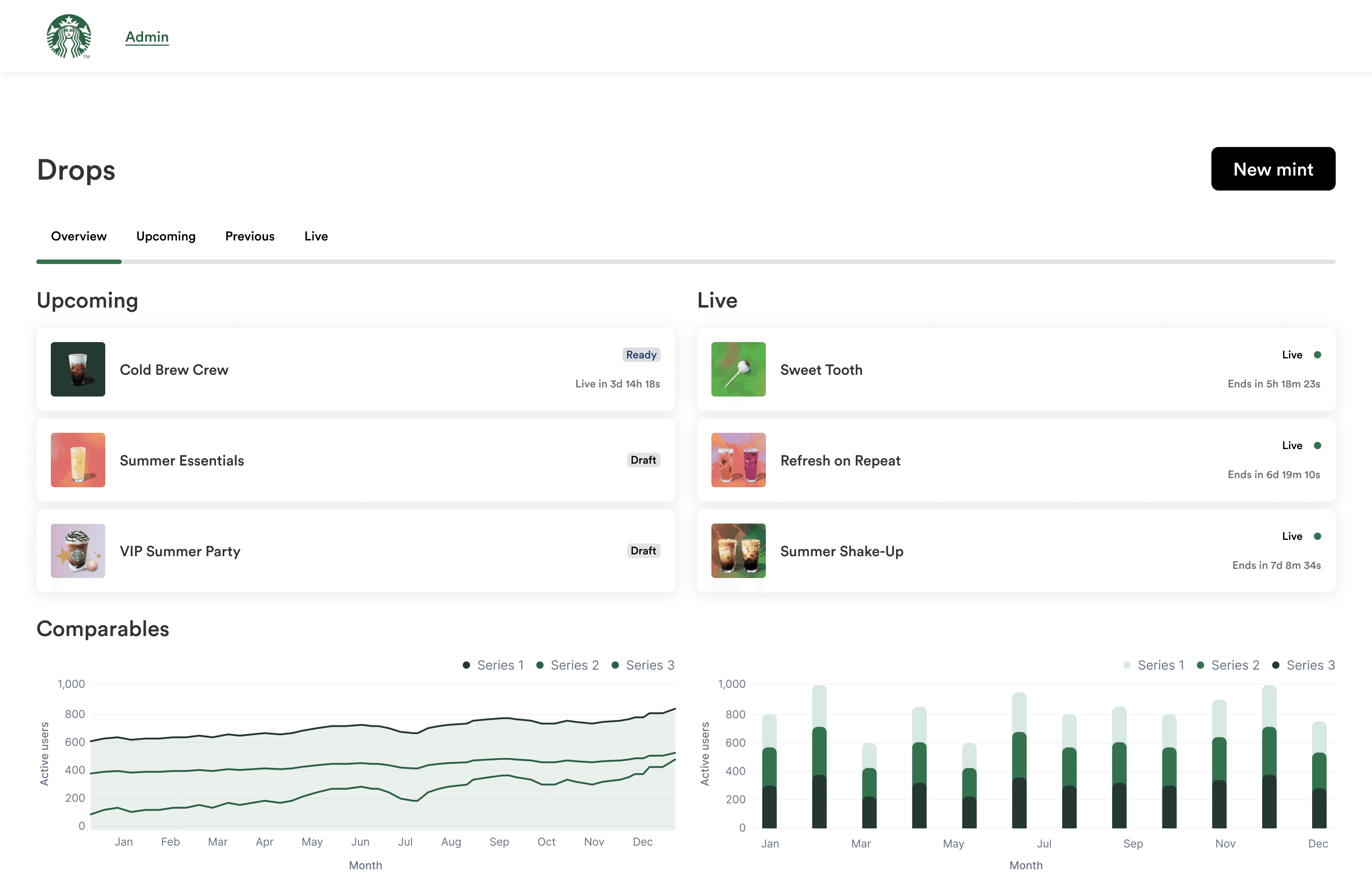Click the Ready badge on Cold Brew Crew
The width and height of the screenshot is (1372, 891).
coord(641,354)
